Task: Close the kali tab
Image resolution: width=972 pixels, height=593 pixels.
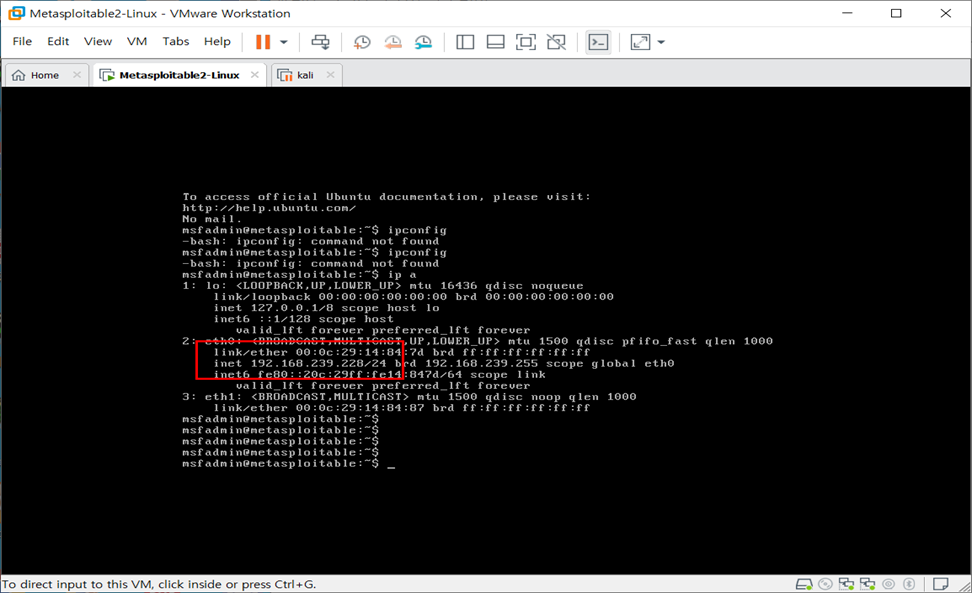Action: coord(330,75)
